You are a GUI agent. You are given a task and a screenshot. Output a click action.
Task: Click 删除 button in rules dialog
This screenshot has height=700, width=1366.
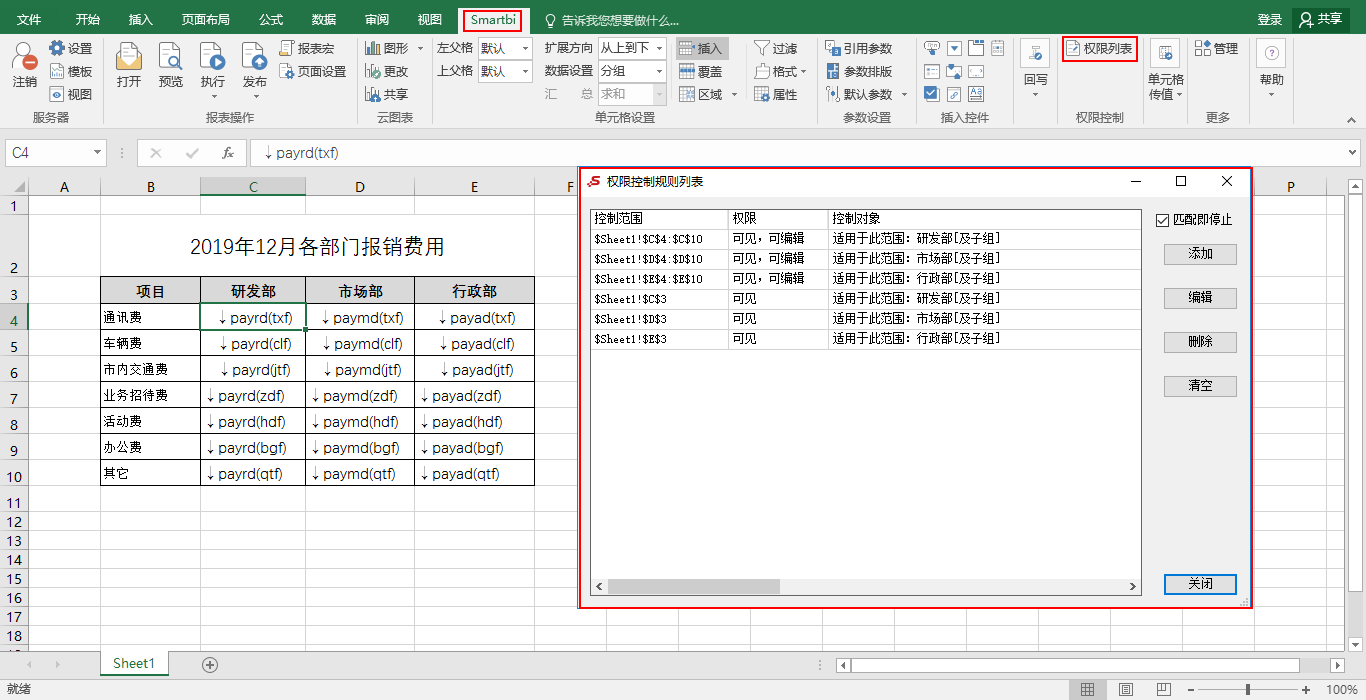click(x=1200, y=342)
